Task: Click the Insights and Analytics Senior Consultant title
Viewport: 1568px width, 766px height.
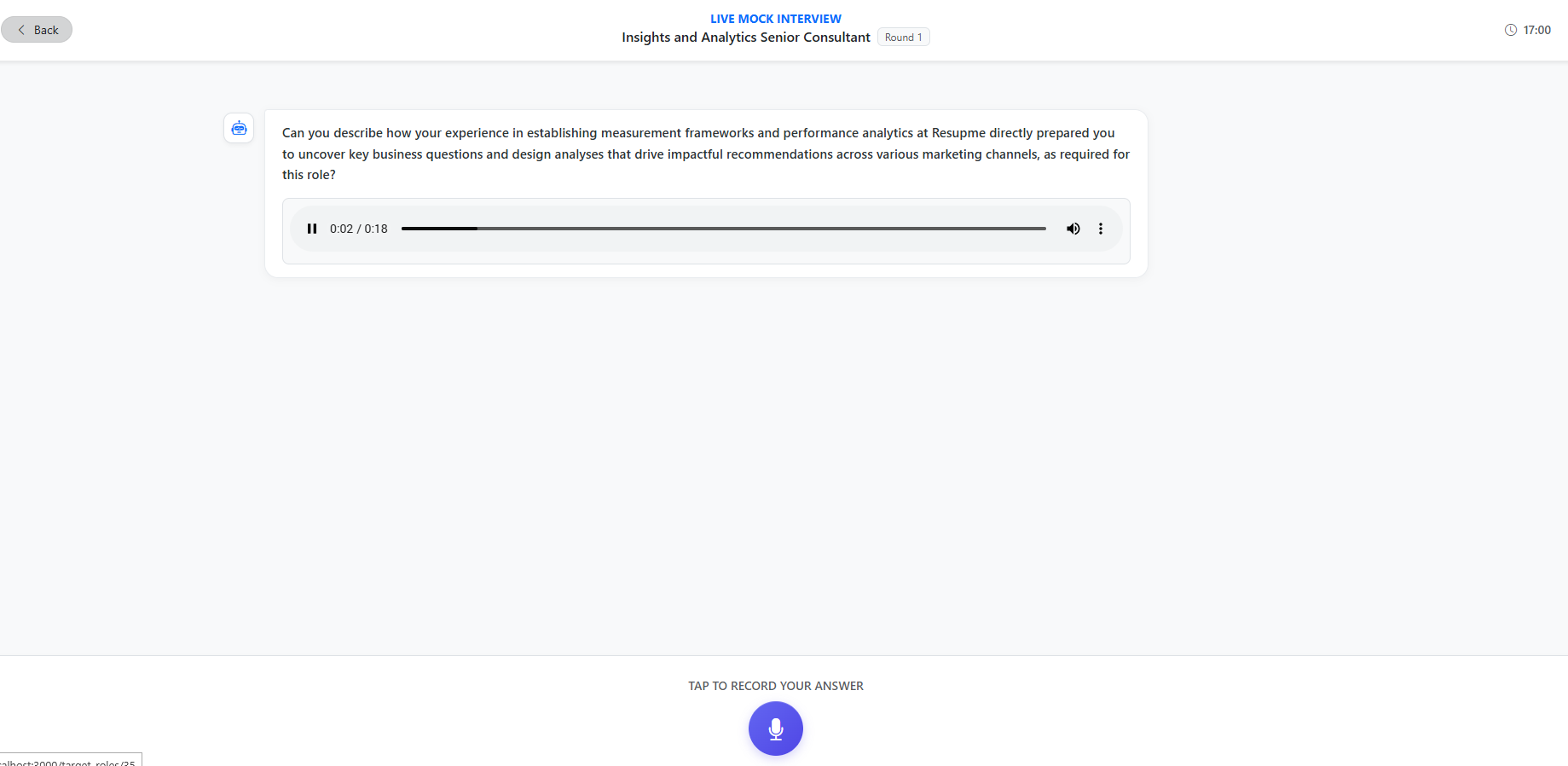Action: pyautogui.click(x=746, y=38)
